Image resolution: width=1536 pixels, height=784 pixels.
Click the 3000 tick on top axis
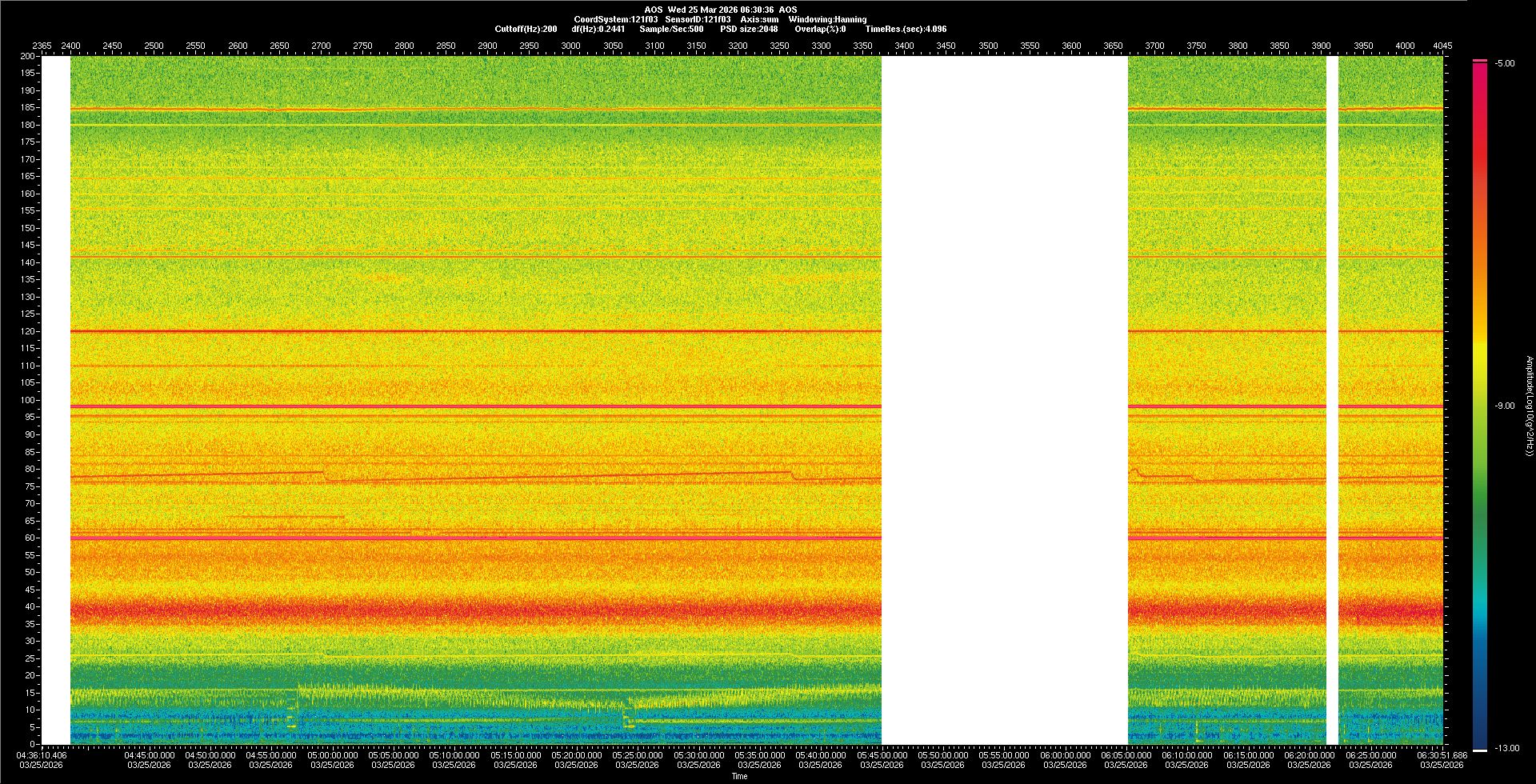coord(570,46)
